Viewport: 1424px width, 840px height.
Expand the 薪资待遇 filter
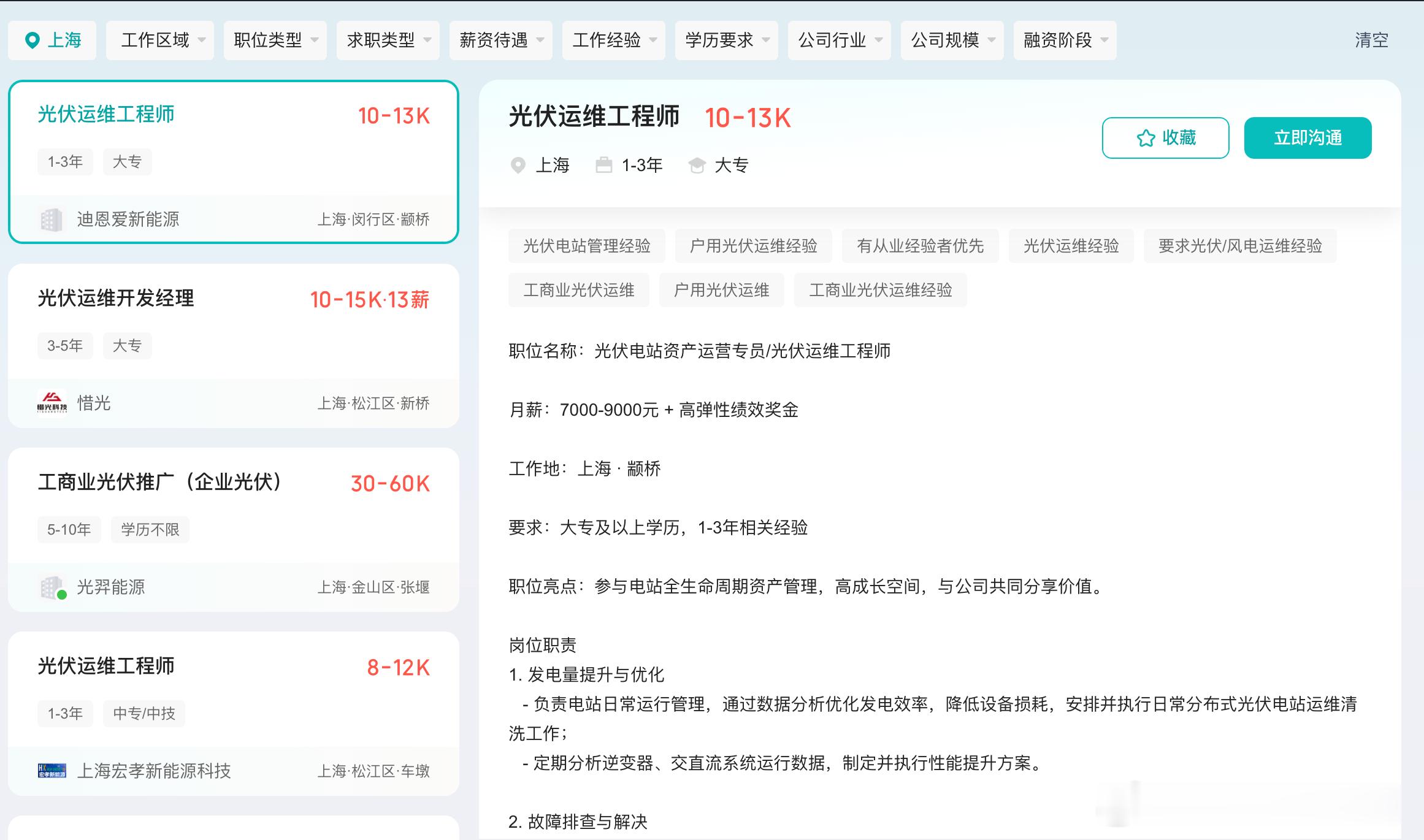501,40
